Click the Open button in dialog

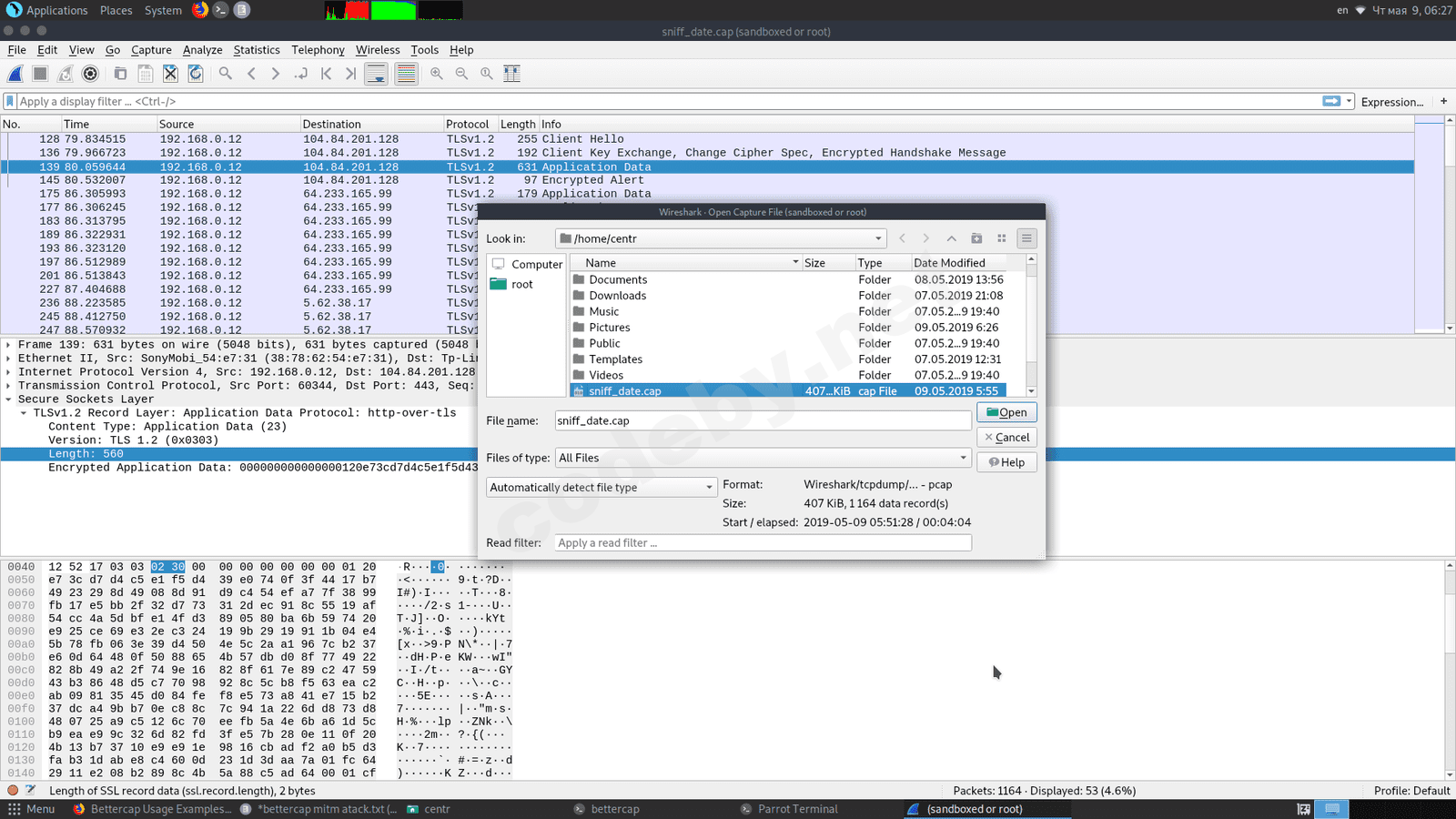(x=1006, y=412)
